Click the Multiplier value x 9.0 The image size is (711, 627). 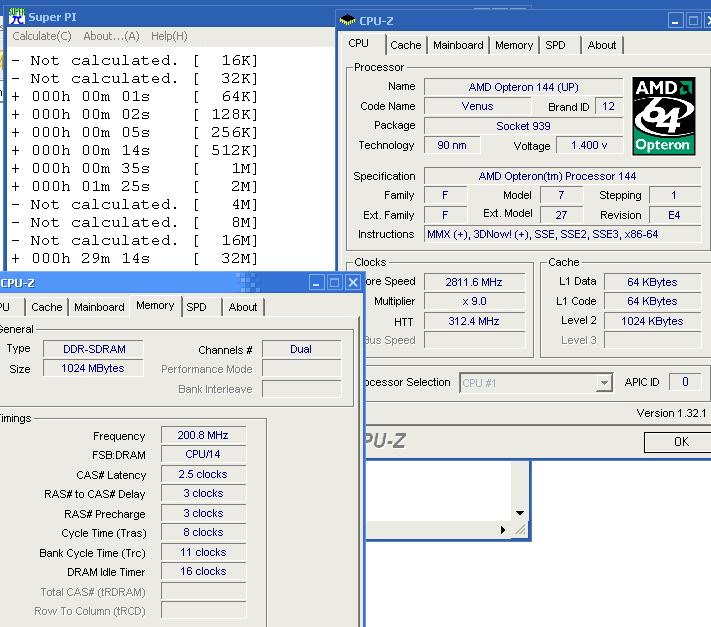tap(474, 301)
